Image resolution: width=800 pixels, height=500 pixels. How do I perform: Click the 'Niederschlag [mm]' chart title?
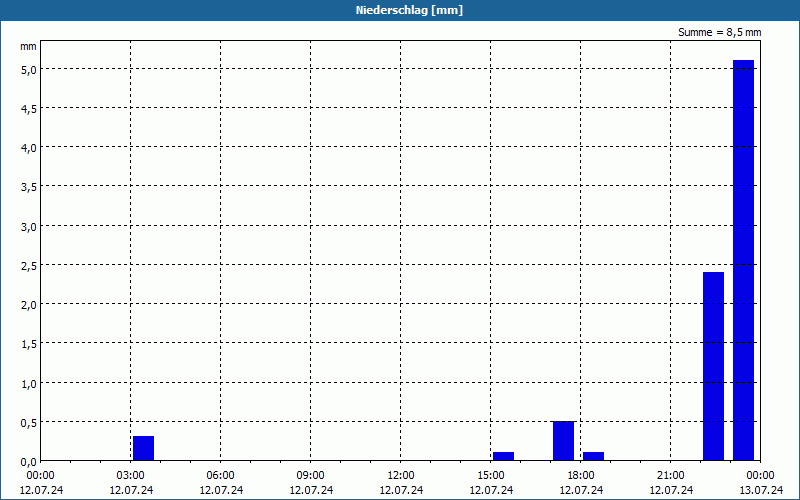pos(409,10)
